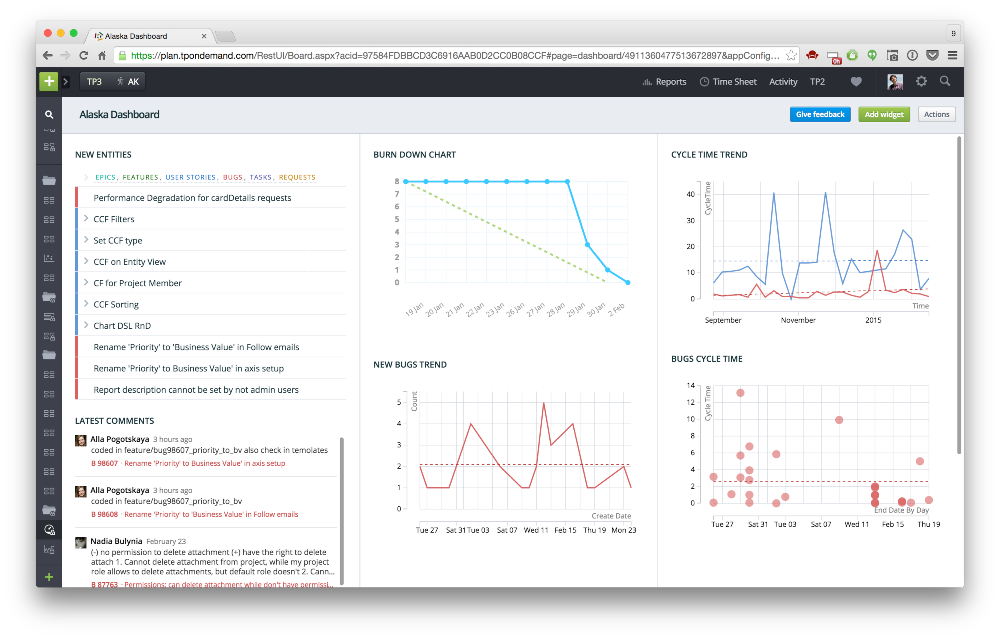Switch to TP2 in the header
The image size is (1000, 639).
point(817,82)
